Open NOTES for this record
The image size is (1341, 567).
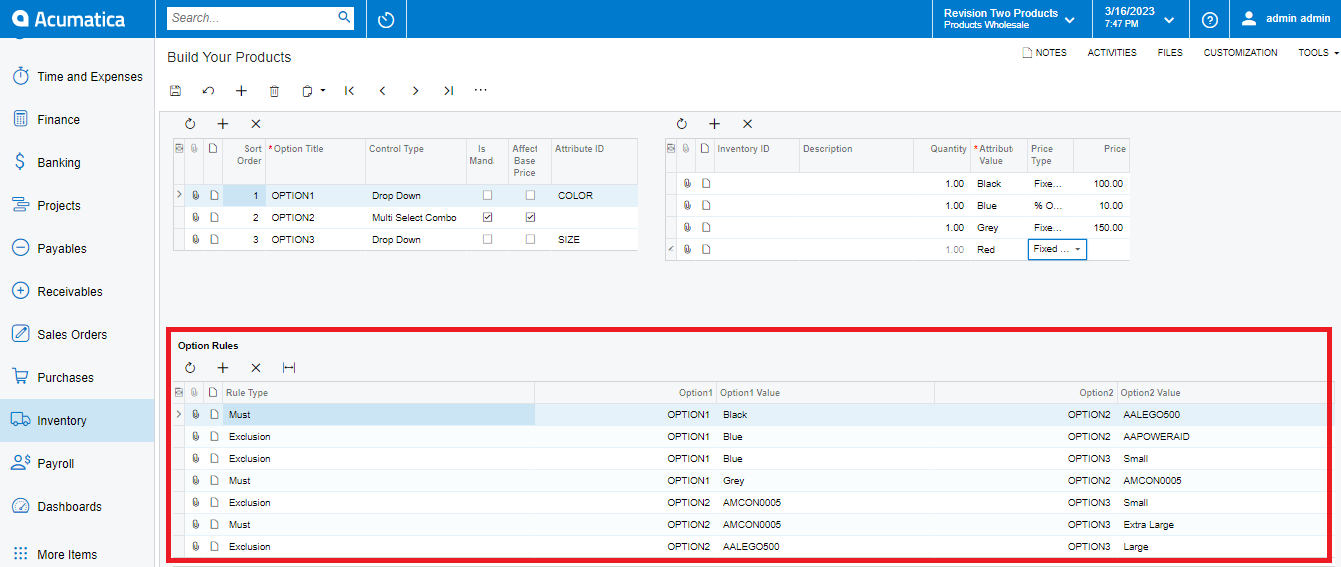(1044, 53)
